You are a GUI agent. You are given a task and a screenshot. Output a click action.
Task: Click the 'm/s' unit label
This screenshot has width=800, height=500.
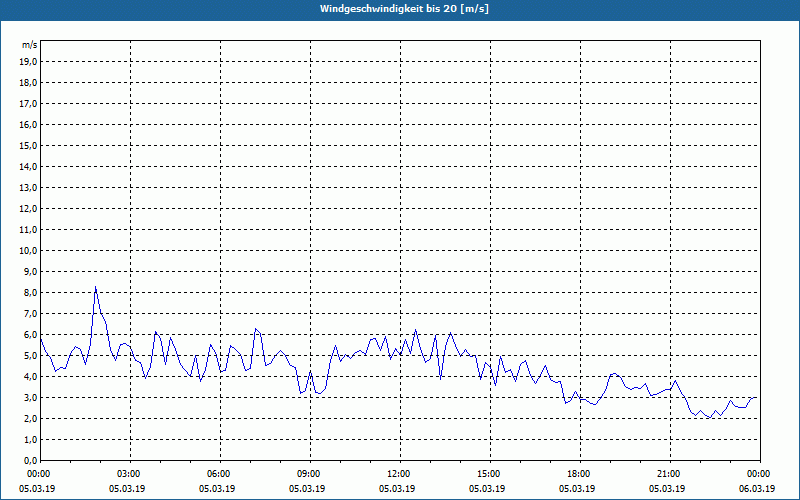(x=30, y=45)
